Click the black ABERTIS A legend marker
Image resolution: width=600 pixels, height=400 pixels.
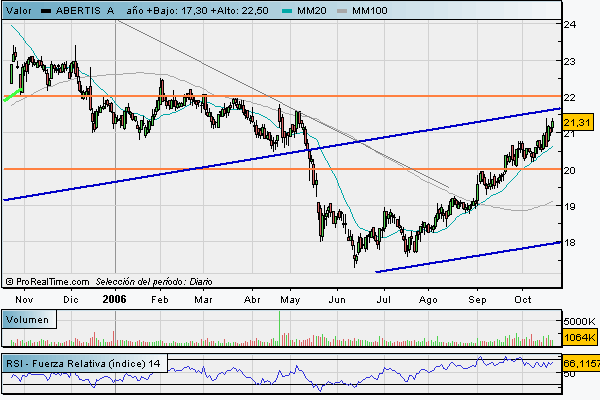click(x=46, y=11)
